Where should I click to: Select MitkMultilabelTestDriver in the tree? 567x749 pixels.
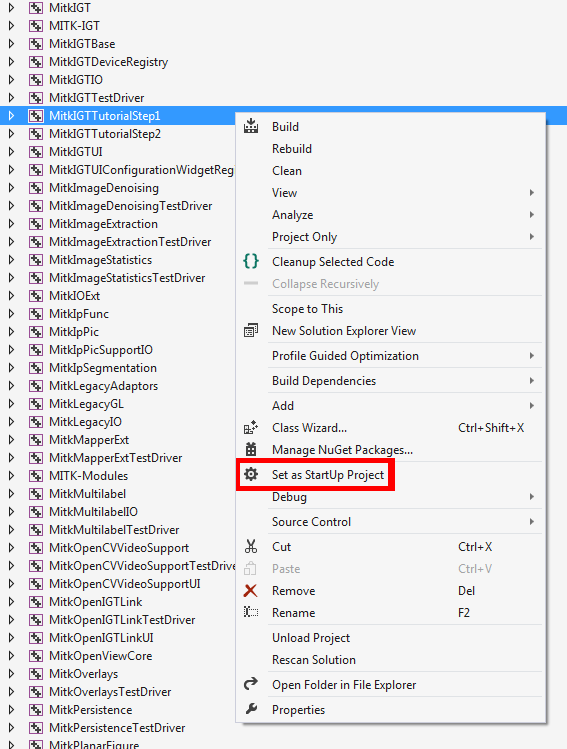click(x=114, y=530)
